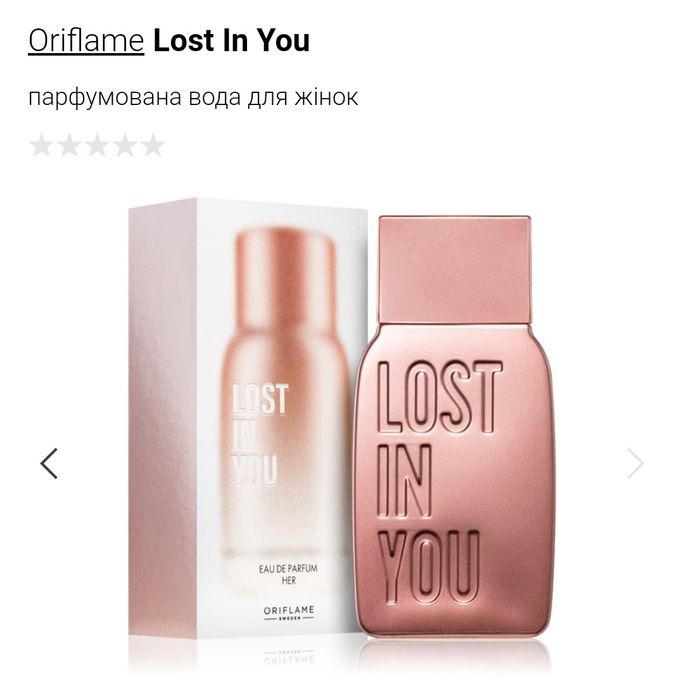Click the Oriflame Sweden logo on box
Screen dimensions: 684x699
(x=289, y=613)
